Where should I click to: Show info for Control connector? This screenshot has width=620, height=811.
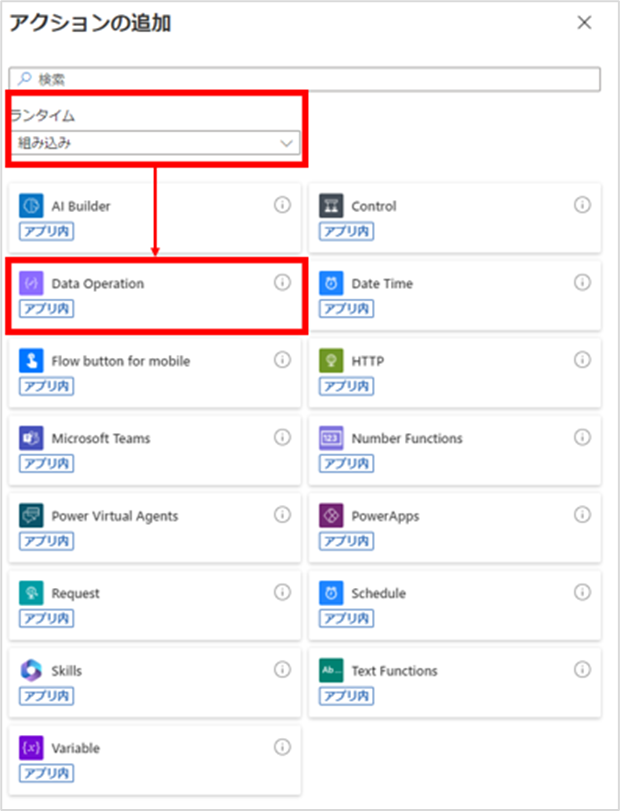[x=582, y=205]
